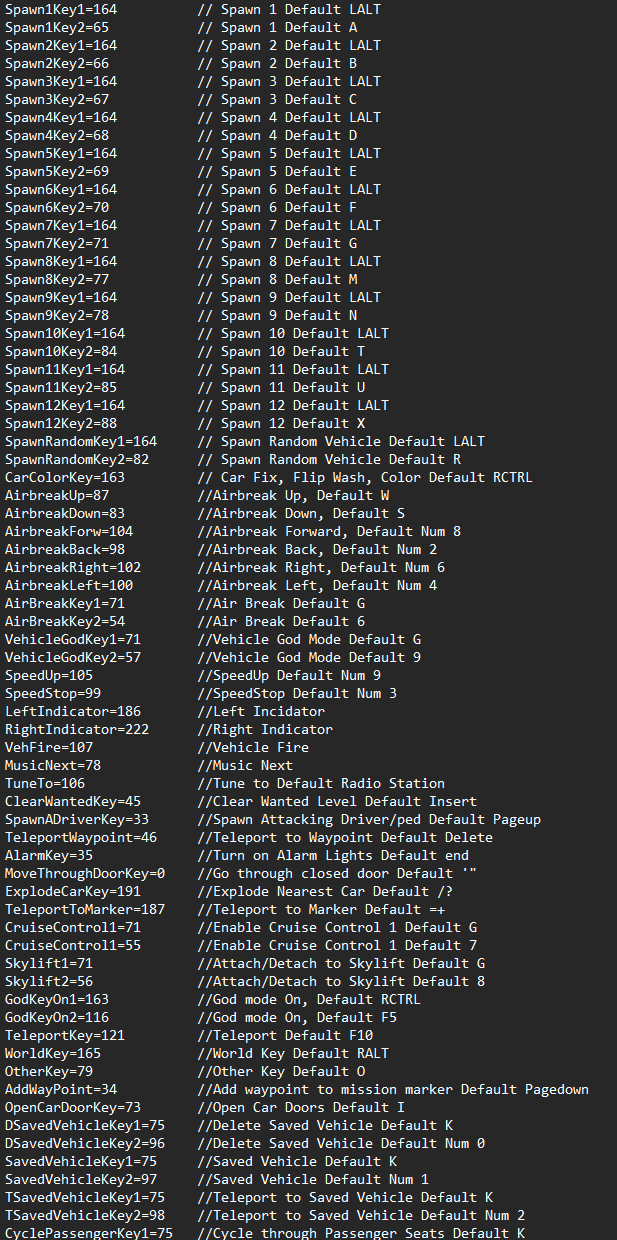Click the AirbreakForw=104 line
This screenshot has width=617, height=1240.
69,531
